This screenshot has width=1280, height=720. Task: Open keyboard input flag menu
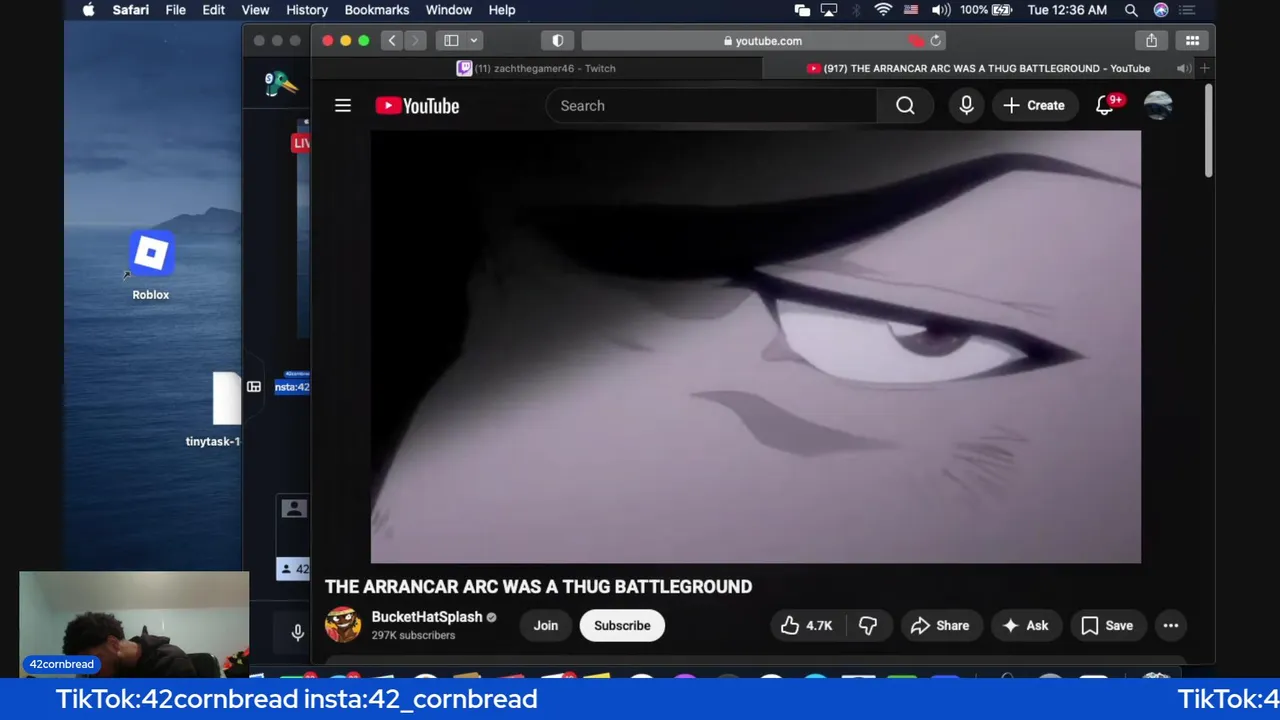point(911,10)
